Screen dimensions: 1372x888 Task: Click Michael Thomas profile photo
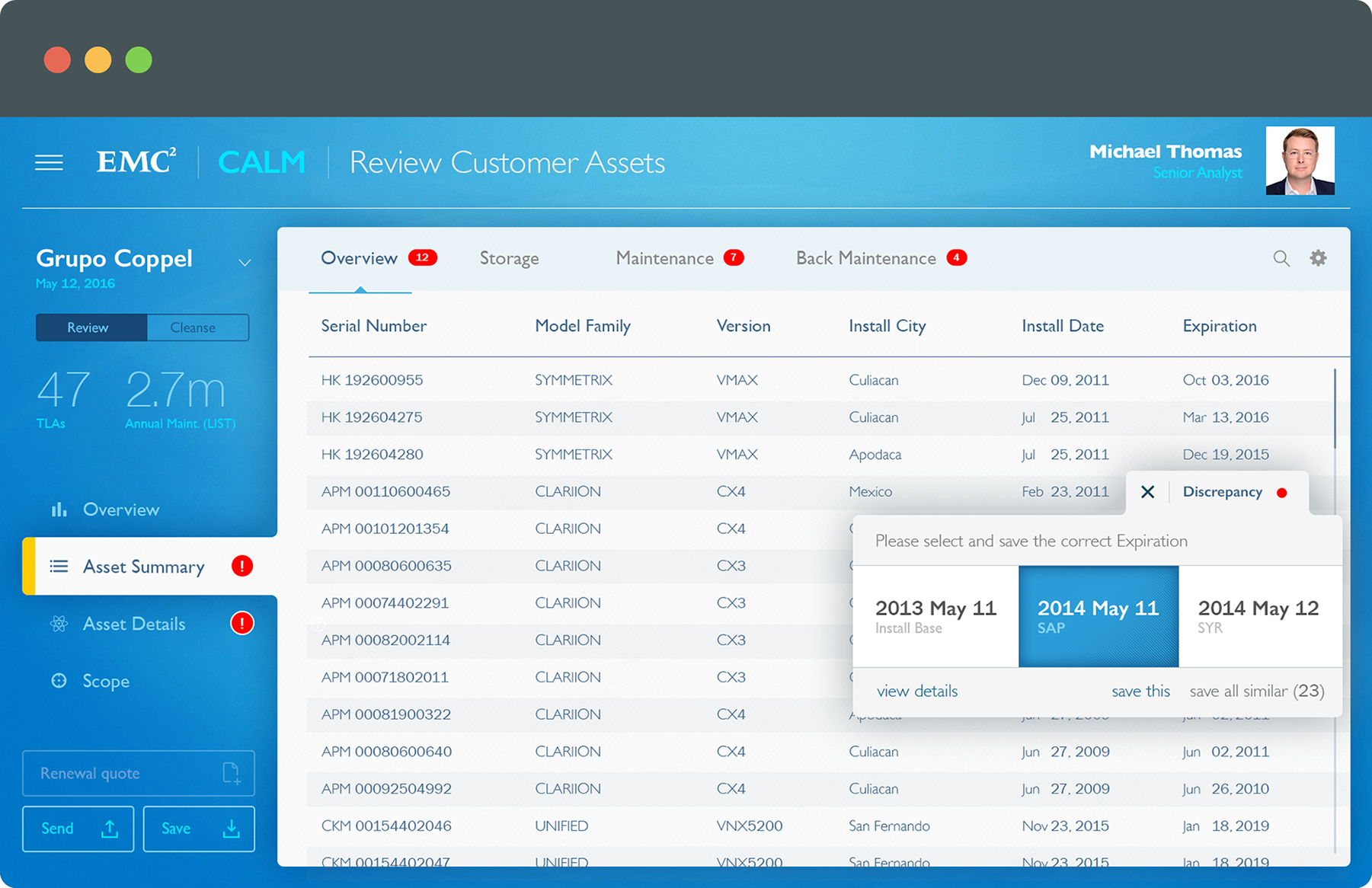[1300, 161]
